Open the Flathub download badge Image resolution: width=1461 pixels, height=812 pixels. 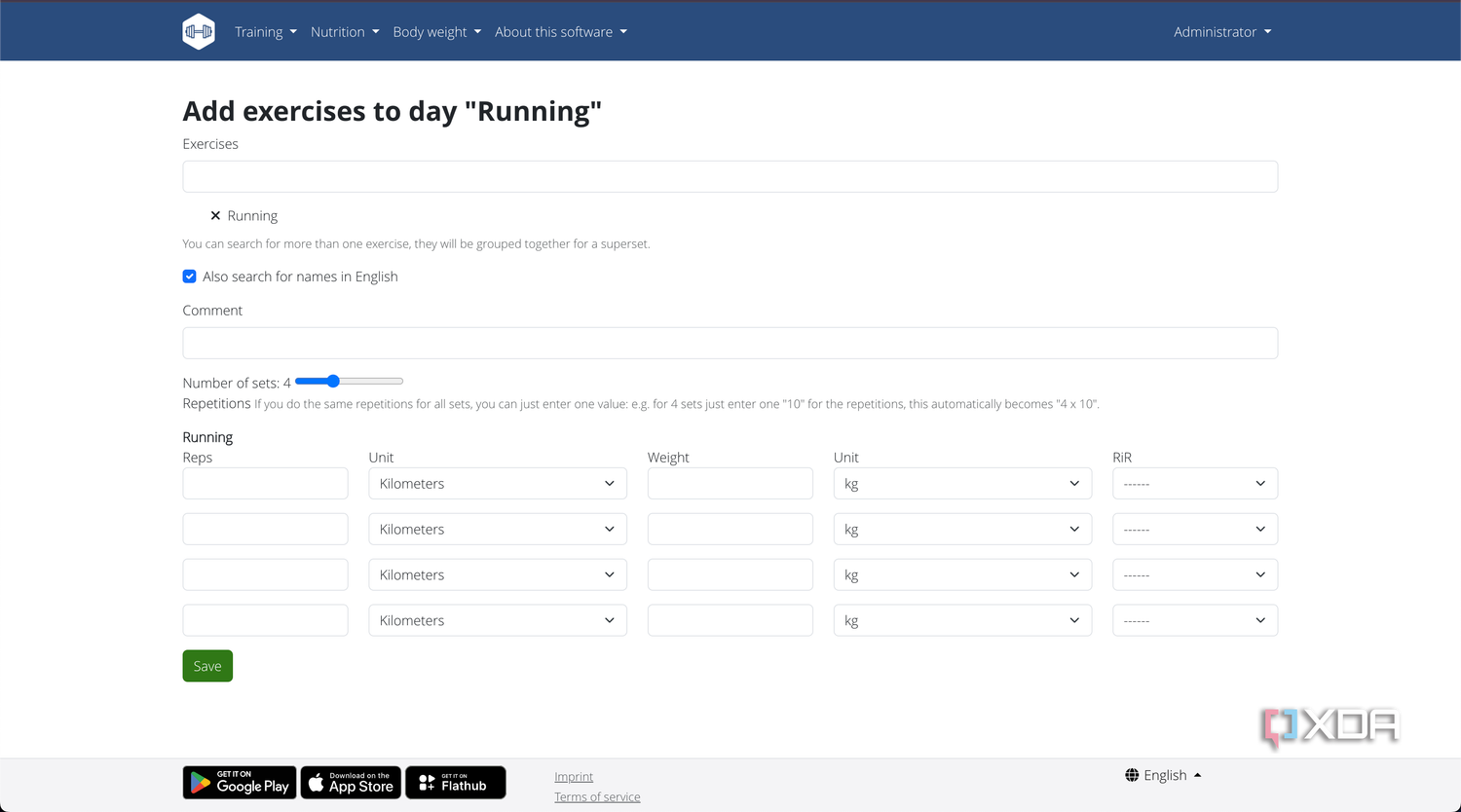[x=456, y=783]
